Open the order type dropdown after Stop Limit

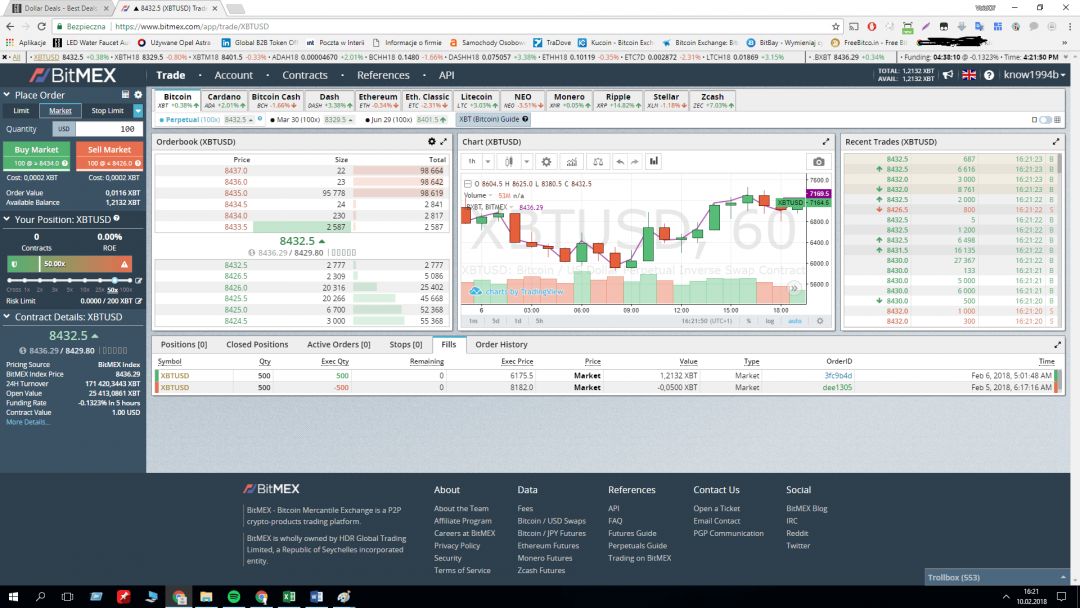136,111
